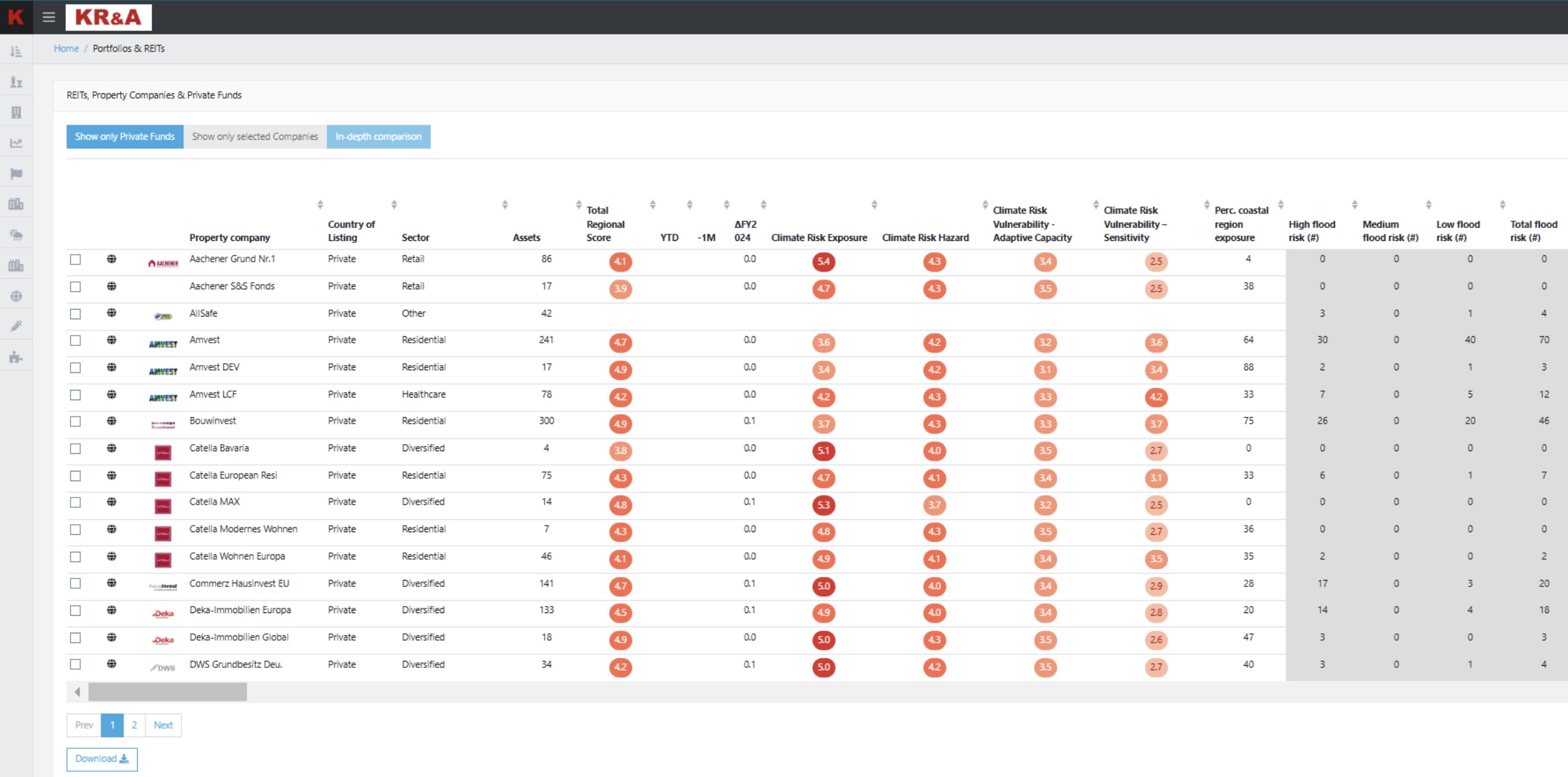Click the globe icon for Commerz Hausinvest EU

coord(112,583)
